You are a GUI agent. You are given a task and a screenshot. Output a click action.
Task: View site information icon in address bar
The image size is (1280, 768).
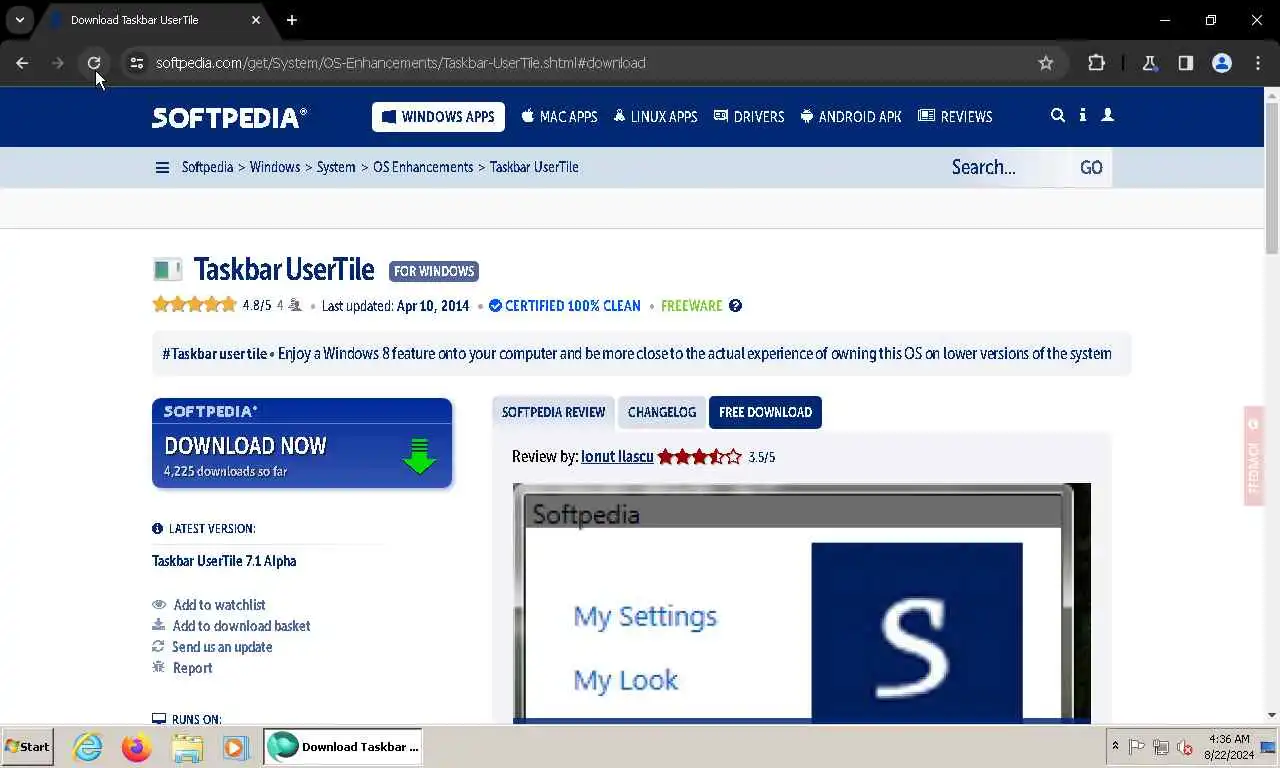[137, 63]
